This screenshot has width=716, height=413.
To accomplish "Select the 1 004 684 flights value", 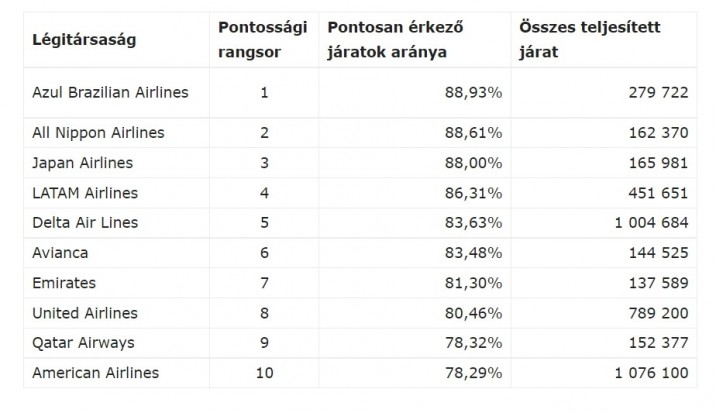I will (651, 223).
